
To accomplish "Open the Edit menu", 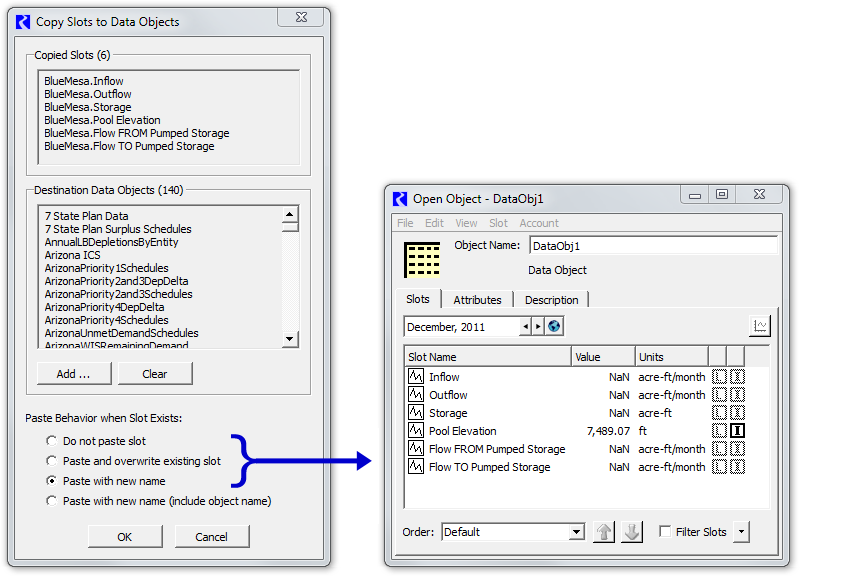I will (434, 223).
